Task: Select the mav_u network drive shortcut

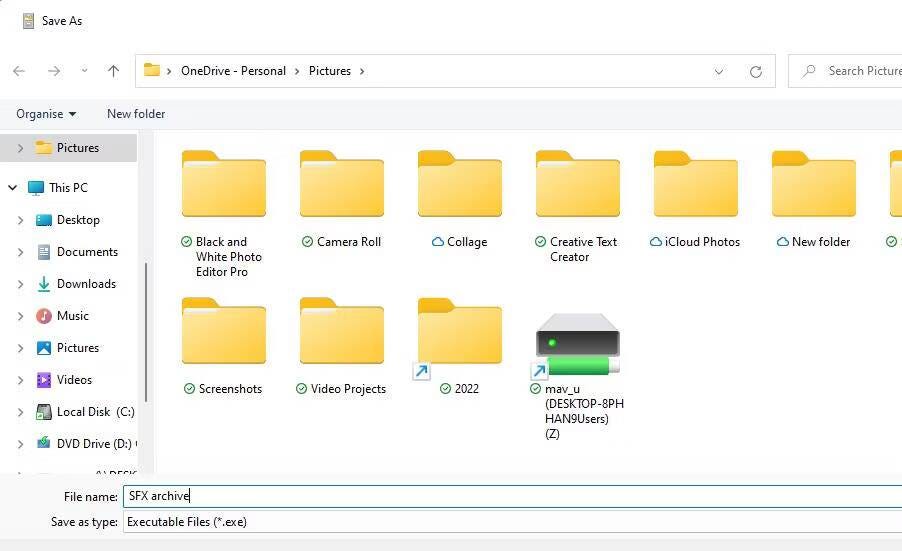Action: tap(578, 377)
